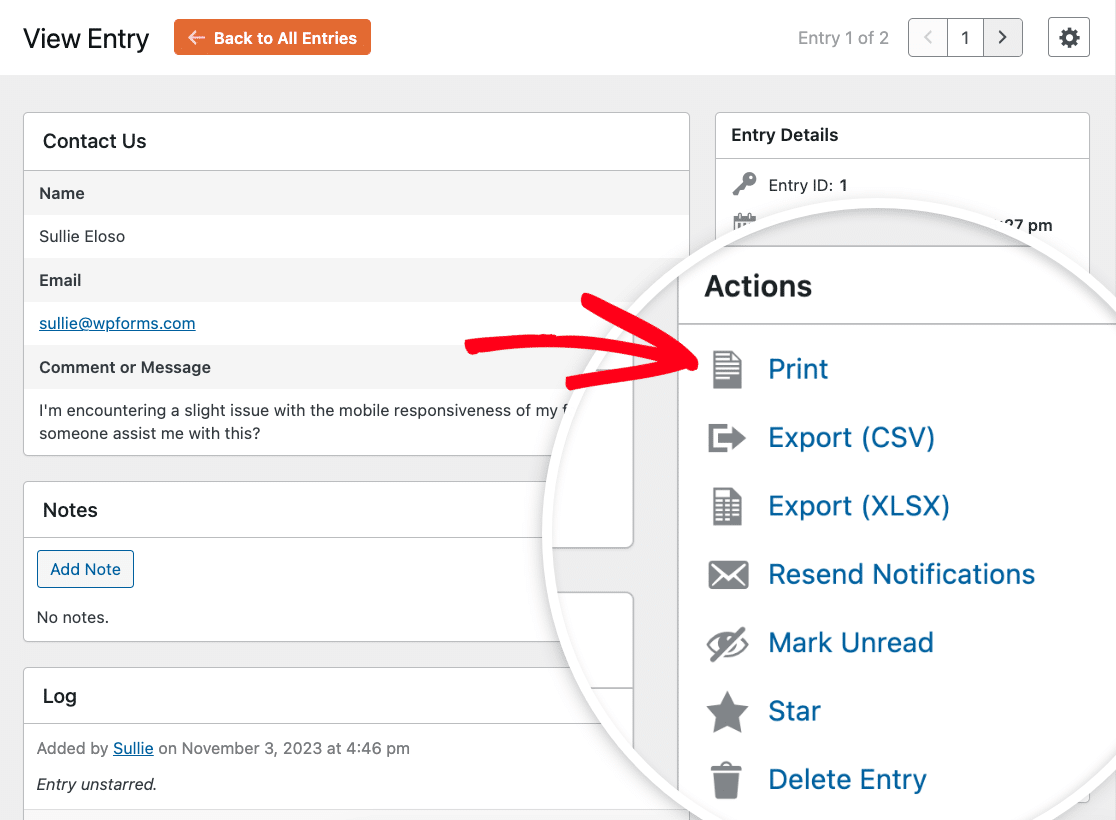Open the settings gear icon
Image resolution: width=1116 pixels, height=820 pixels.
point(1069,38)
